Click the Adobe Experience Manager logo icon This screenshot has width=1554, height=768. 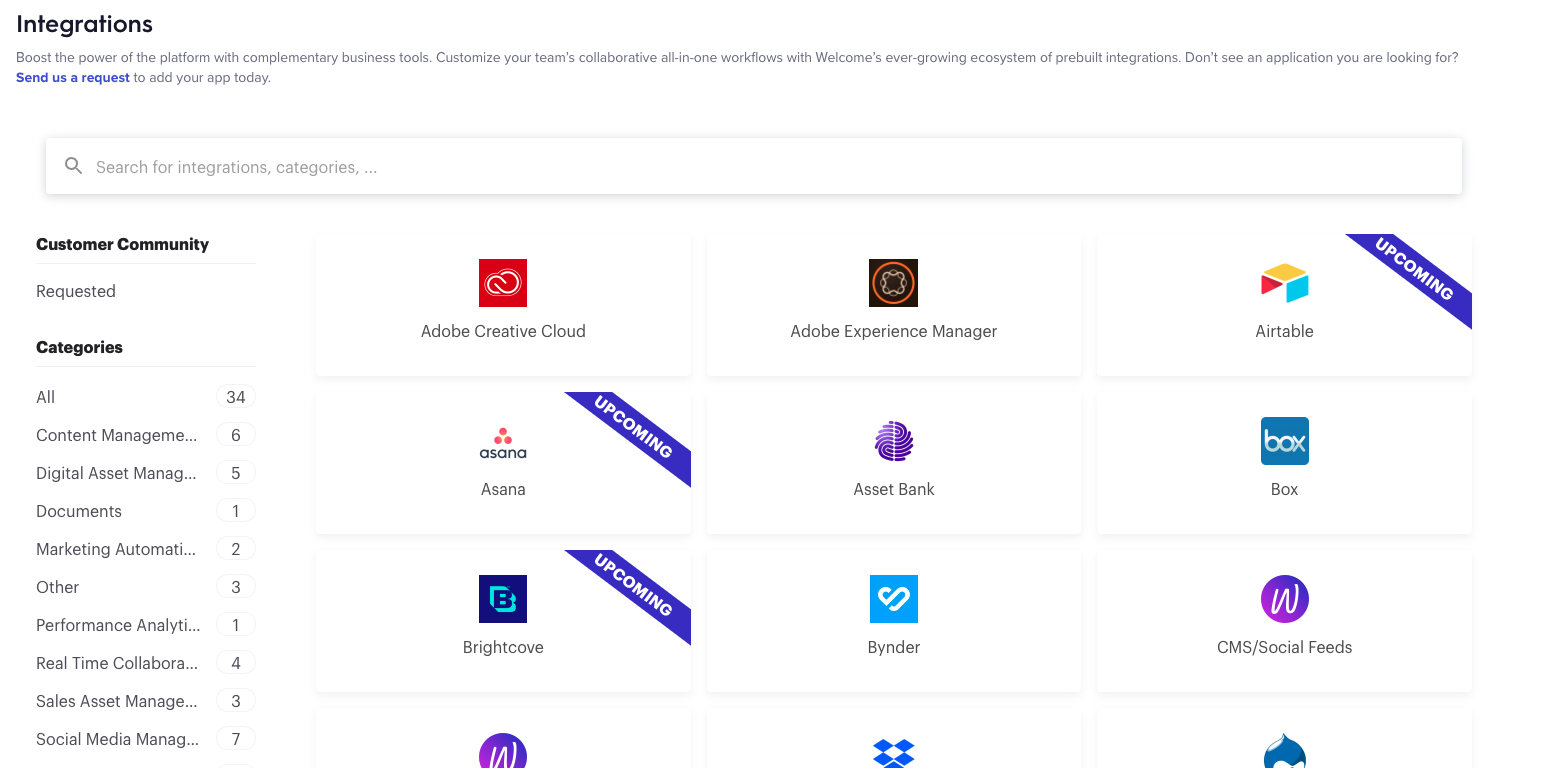click(894, 283)
